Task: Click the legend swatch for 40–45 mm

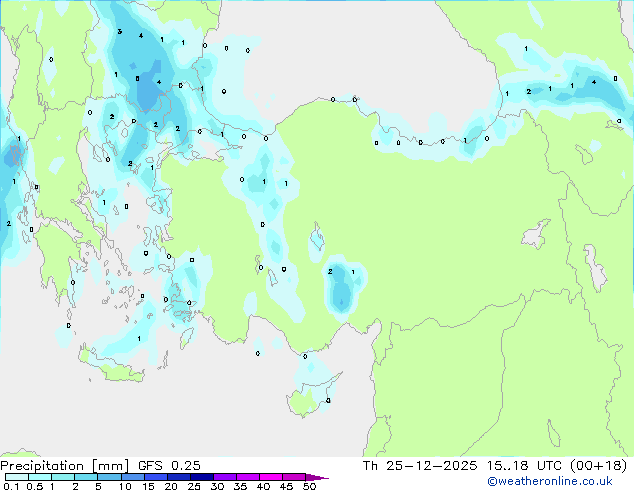Action: (271, 477)
